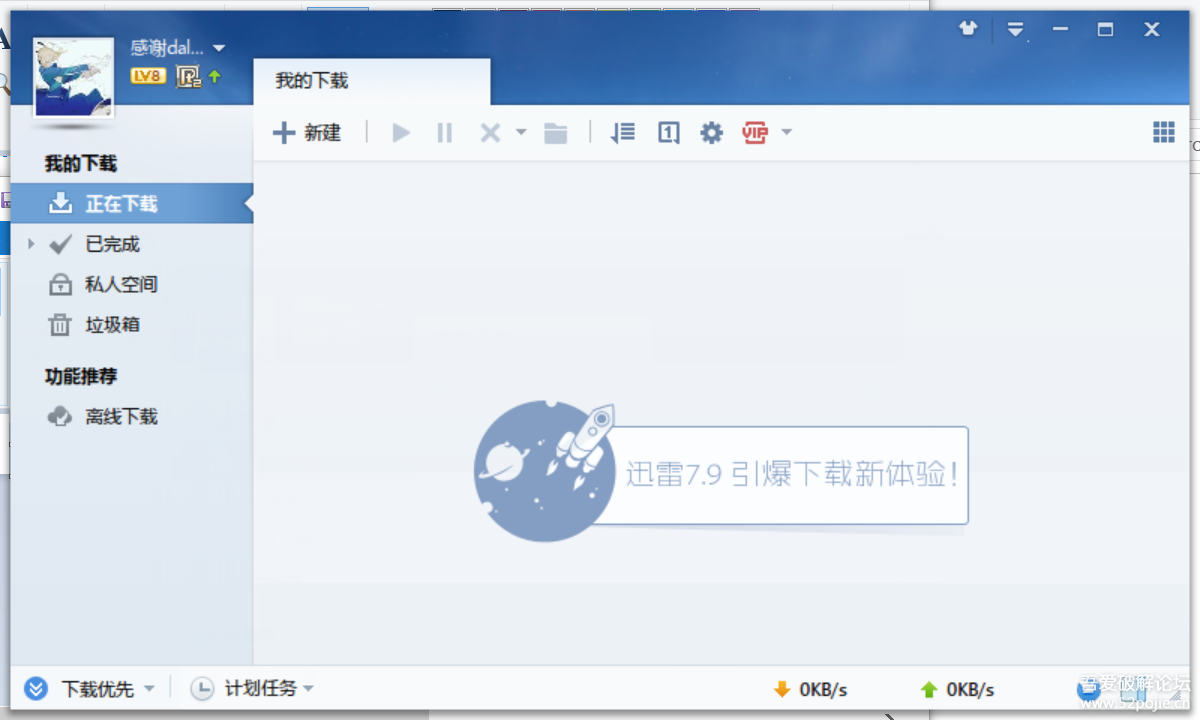Click the LV8 level badge
The height and width of the screenshot is (720, 1200).
(147, 76)
